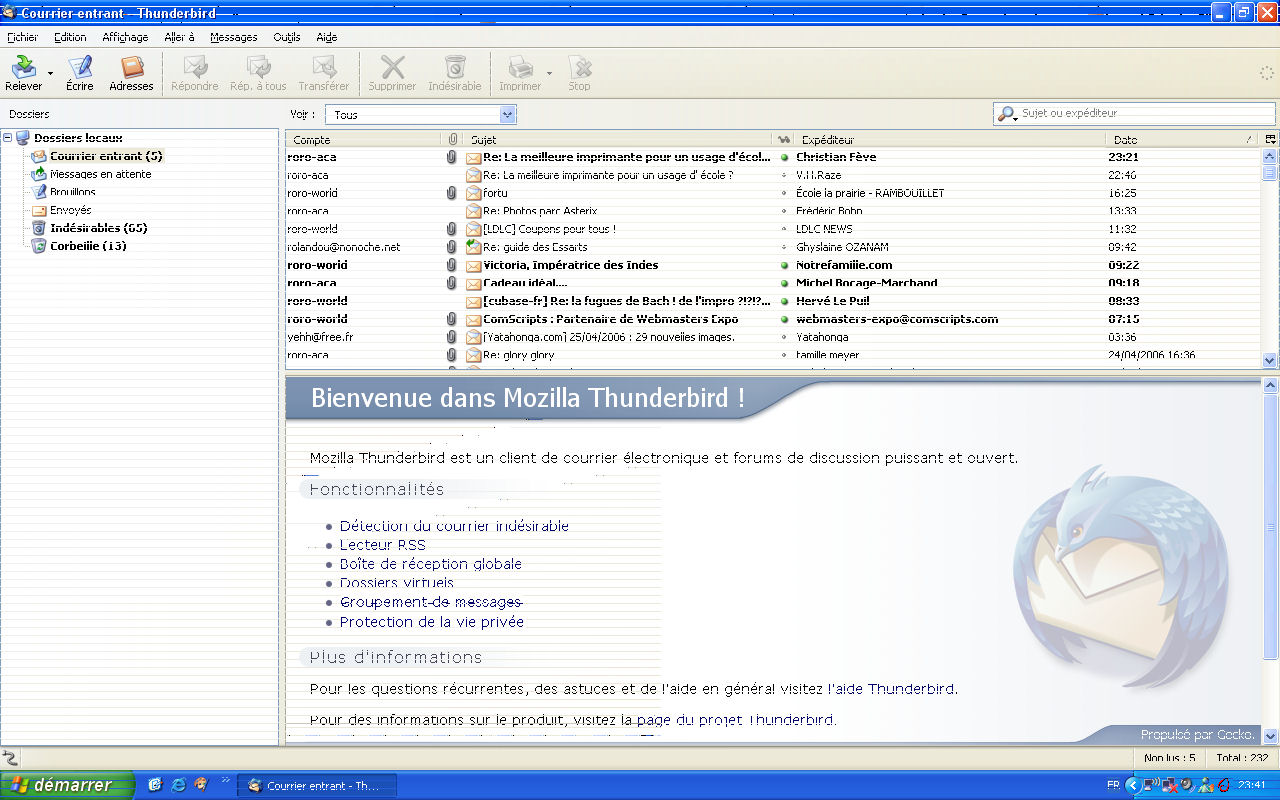Click the Répondre reply toolbar icon
This screenshot has height=800, width=1280.
[x=195, y=68]
